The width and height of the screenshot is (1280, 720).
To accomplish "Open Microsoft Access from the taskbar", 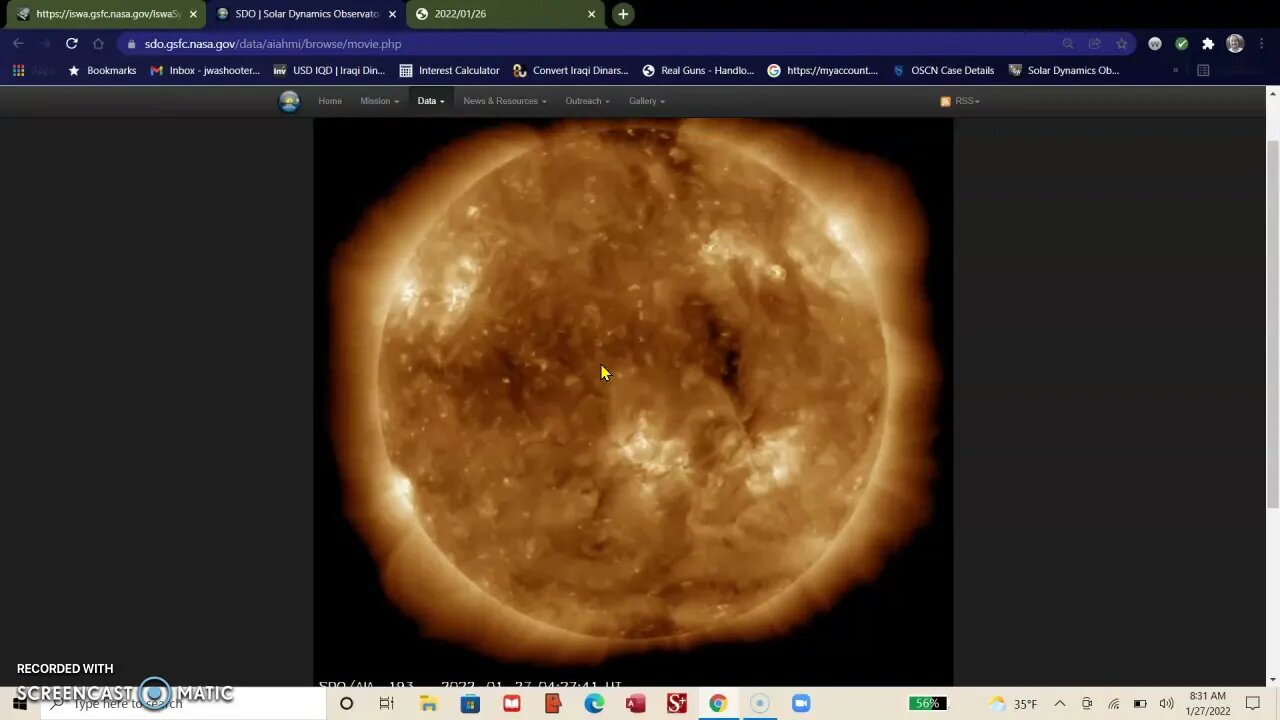I will [x=635, y=704].
